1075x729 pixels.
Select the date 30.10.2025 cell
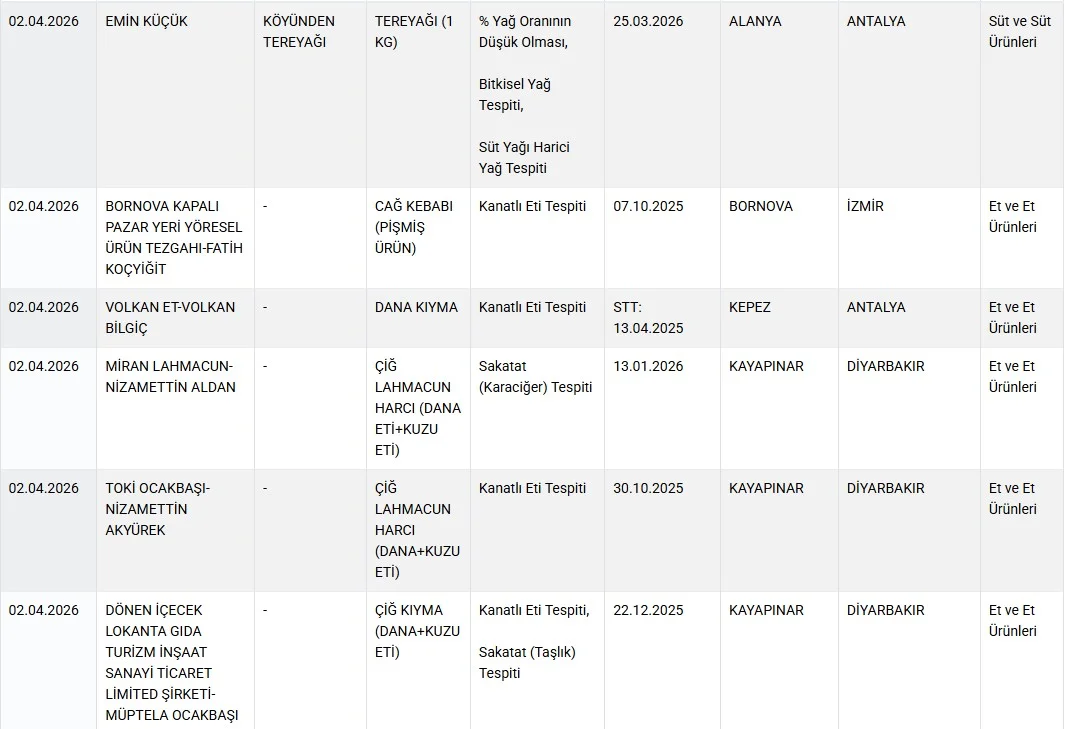click(x=648, y=488)
